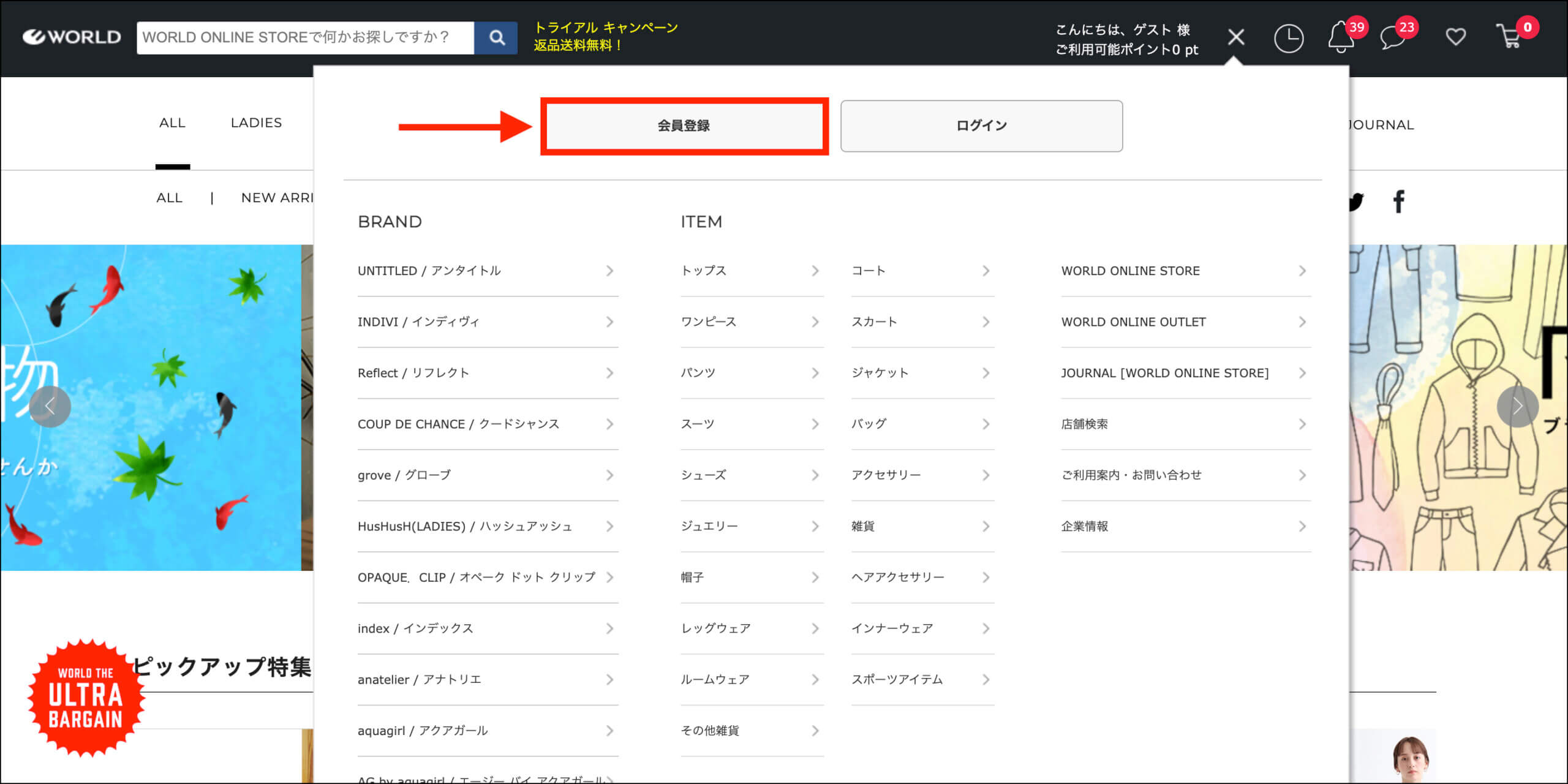
Task: Open WORLD ONLINE STORE link
Action: (1186, 271)
